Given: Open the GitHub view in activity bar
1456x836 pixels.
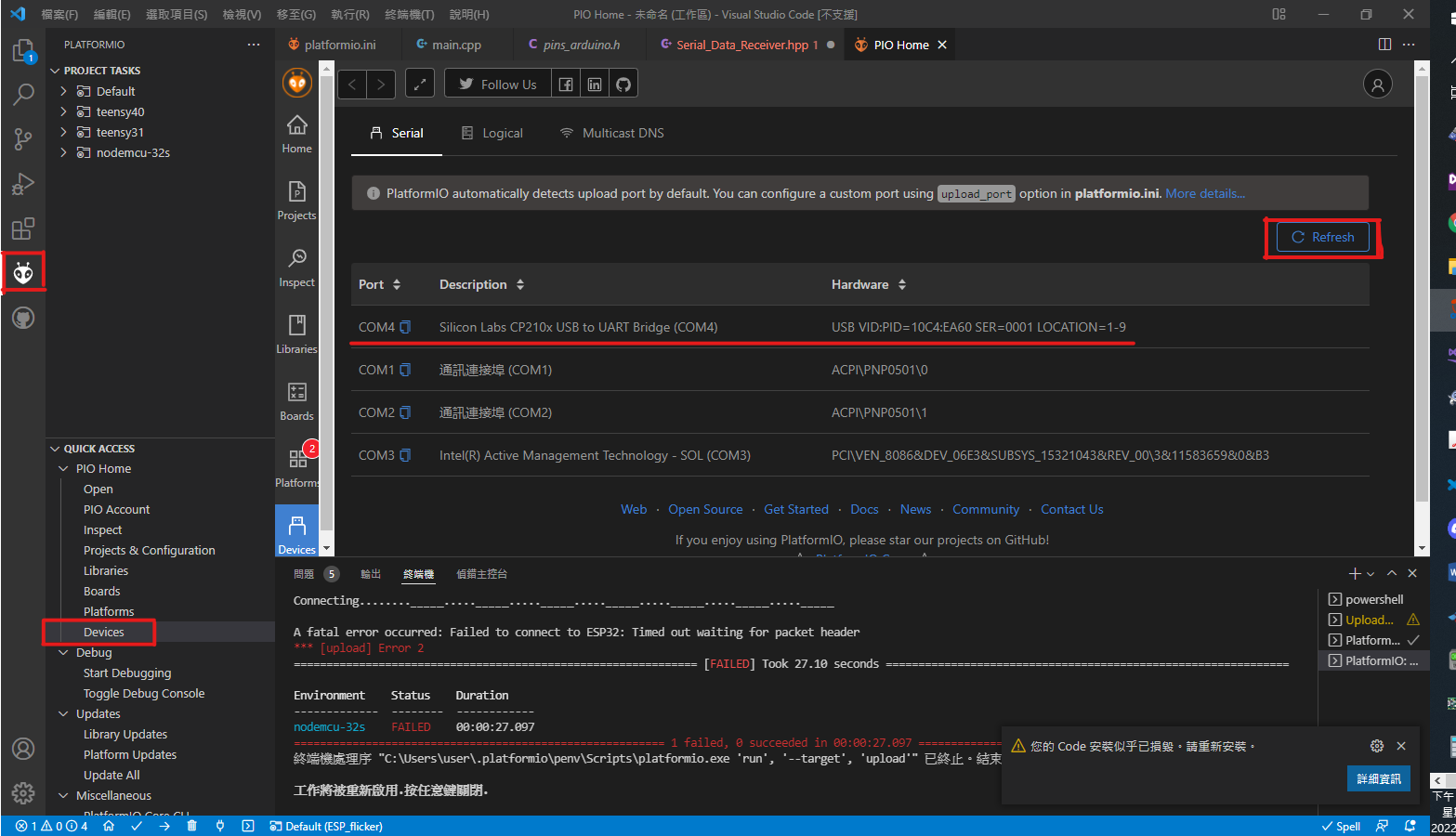Looking at the screenshot, I should point(23,318).
